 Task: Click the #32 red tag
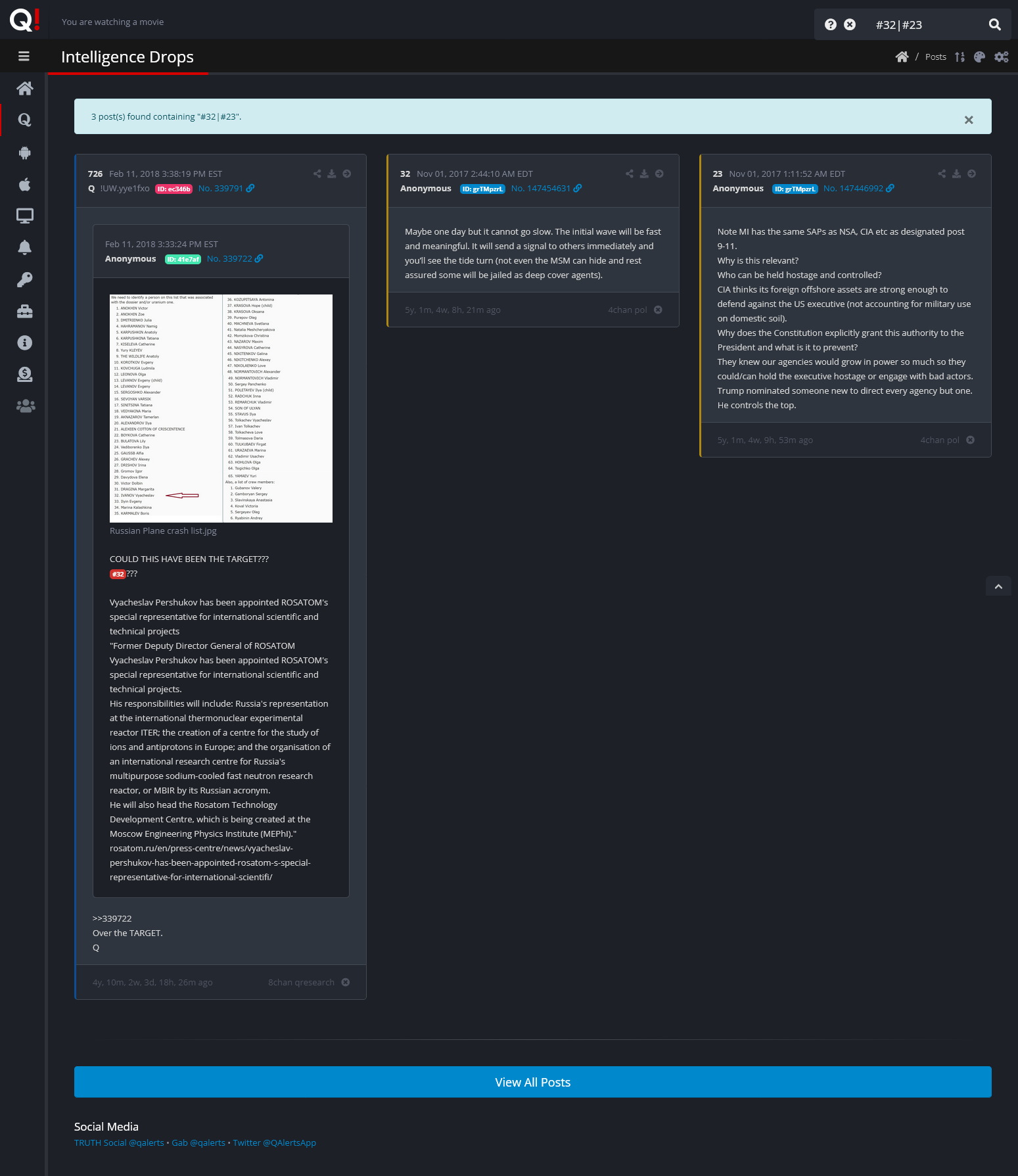tap(118, 574)
